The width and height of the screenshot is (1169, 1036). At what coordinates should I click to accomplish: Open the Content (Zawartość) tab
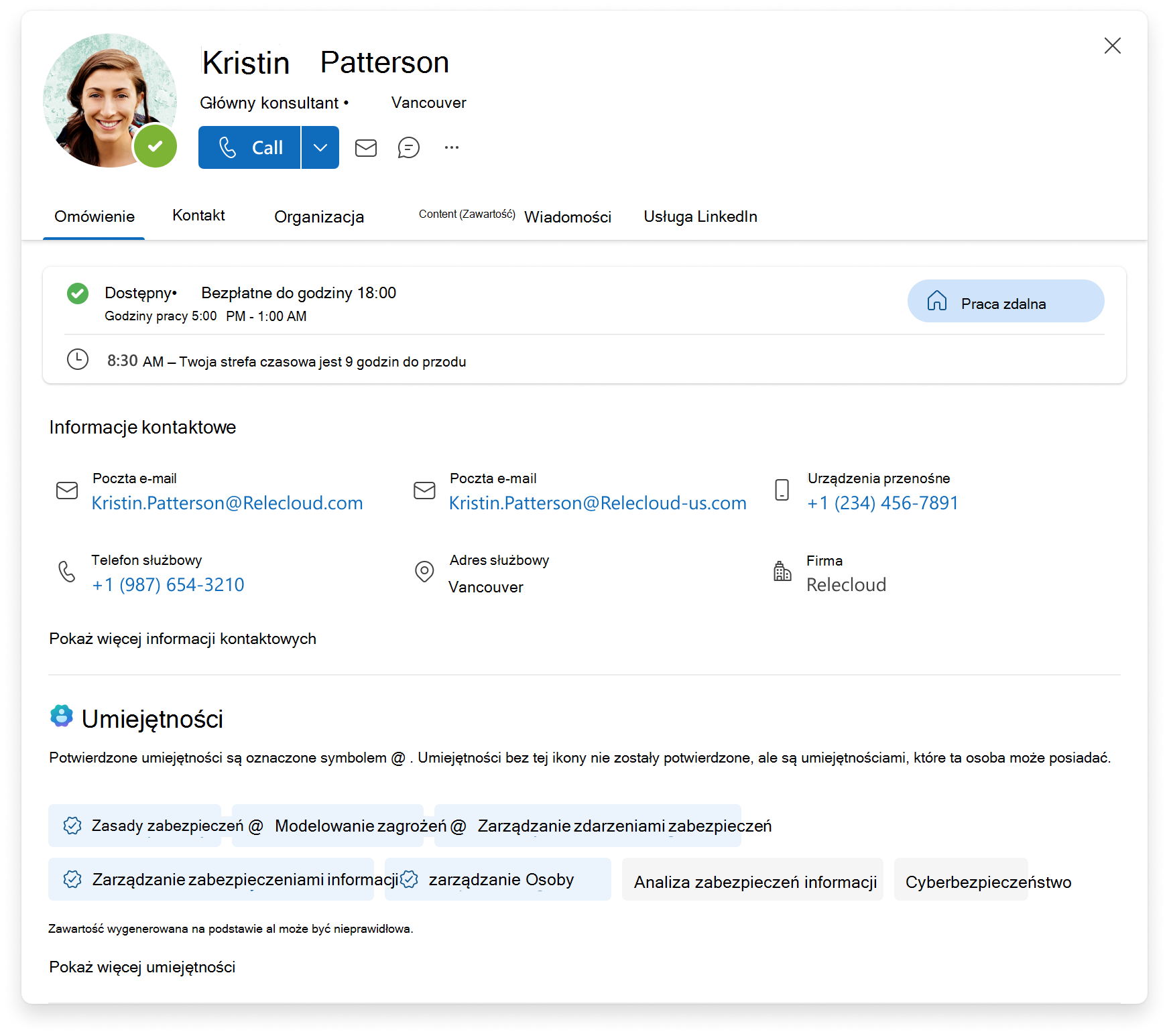click(467, 214)
